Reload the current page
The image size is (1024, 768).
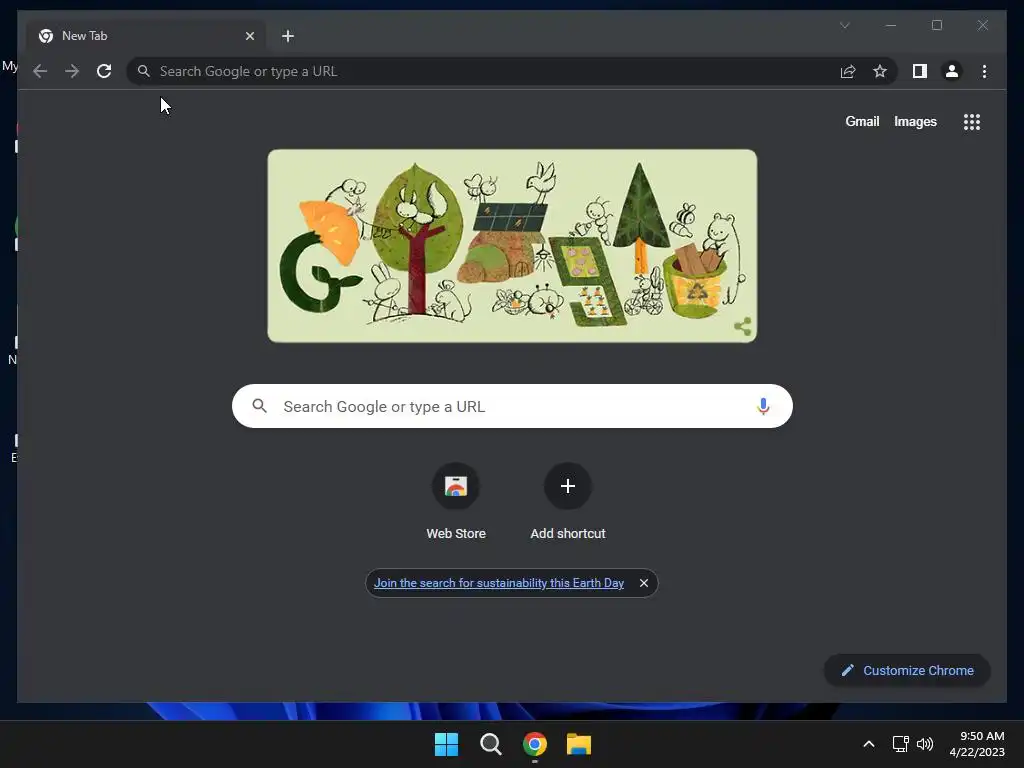pos(104,71)
